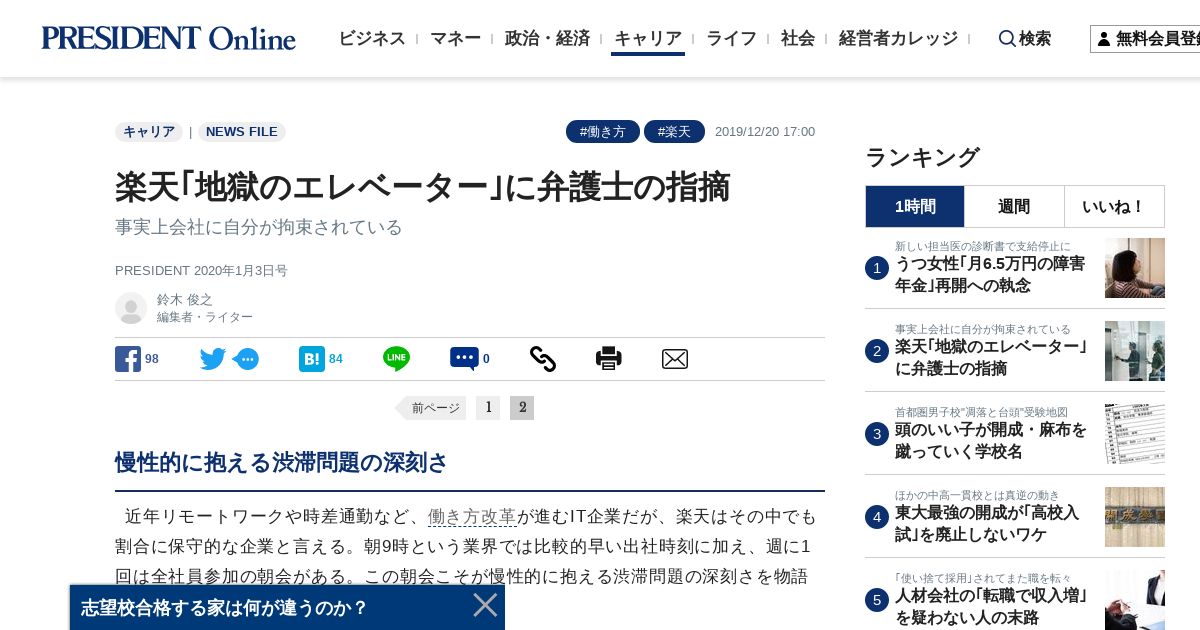Open マネー menu
1200x630 pixels.
point(455,38)
